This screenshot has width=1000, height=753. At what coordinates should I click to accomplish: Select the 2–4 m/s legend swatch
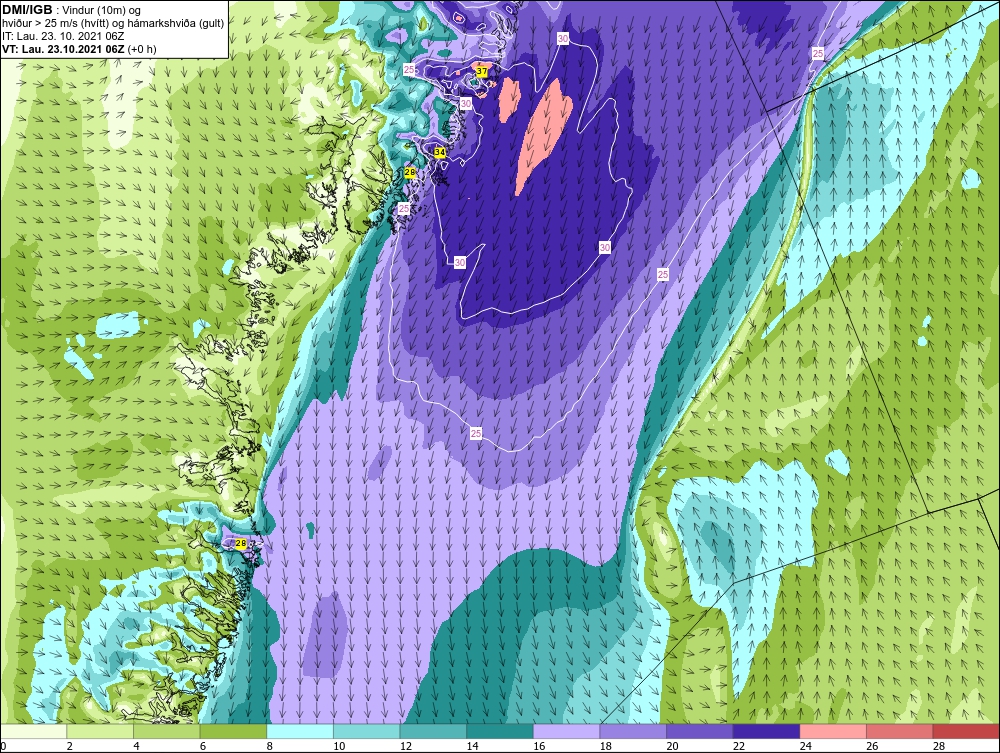tap(99, 731)
